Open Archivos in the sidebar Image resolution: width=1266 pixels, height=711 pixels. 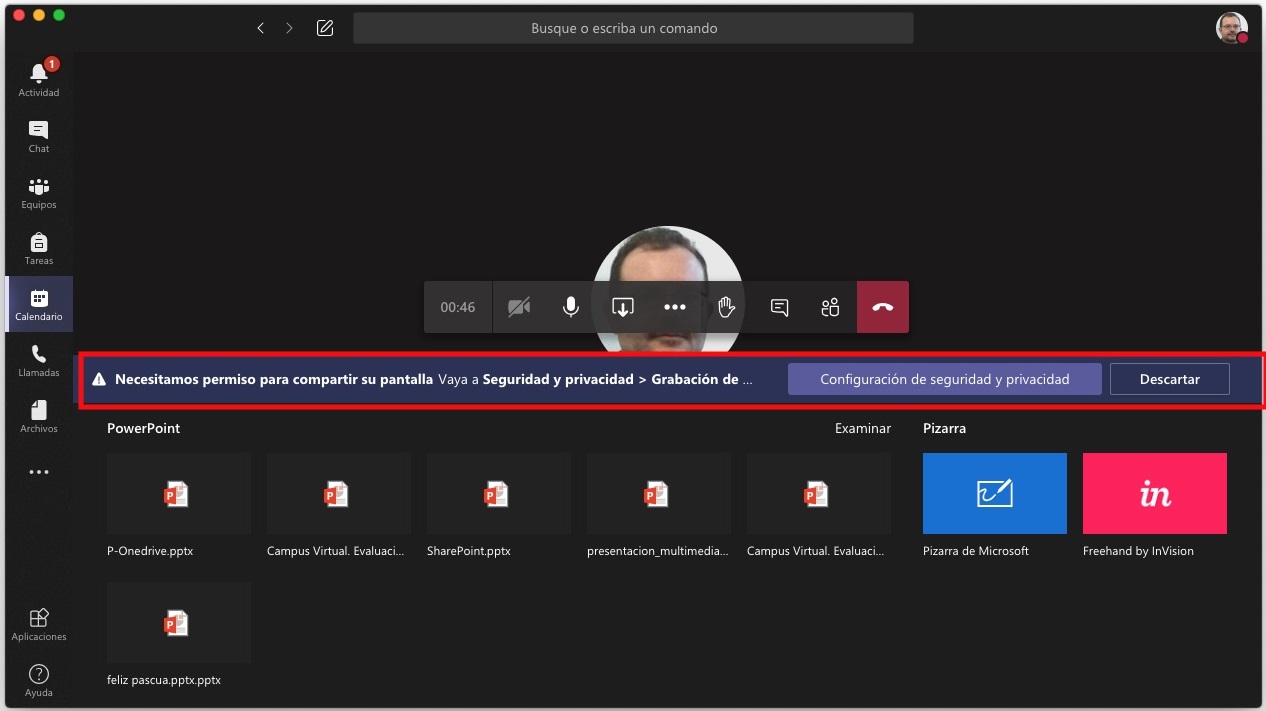39,416
